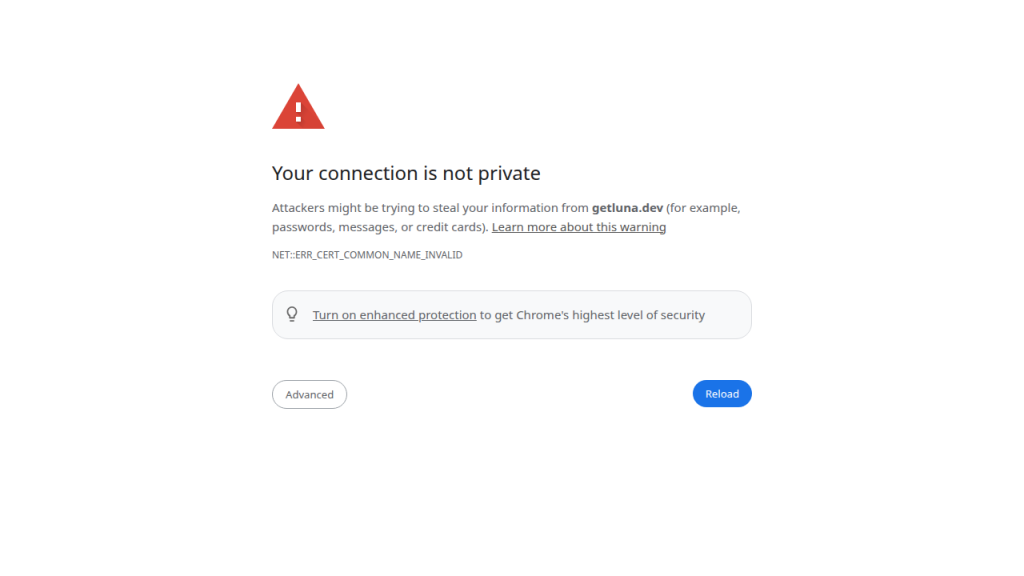Click the word security in tip box

coord(682,315)
